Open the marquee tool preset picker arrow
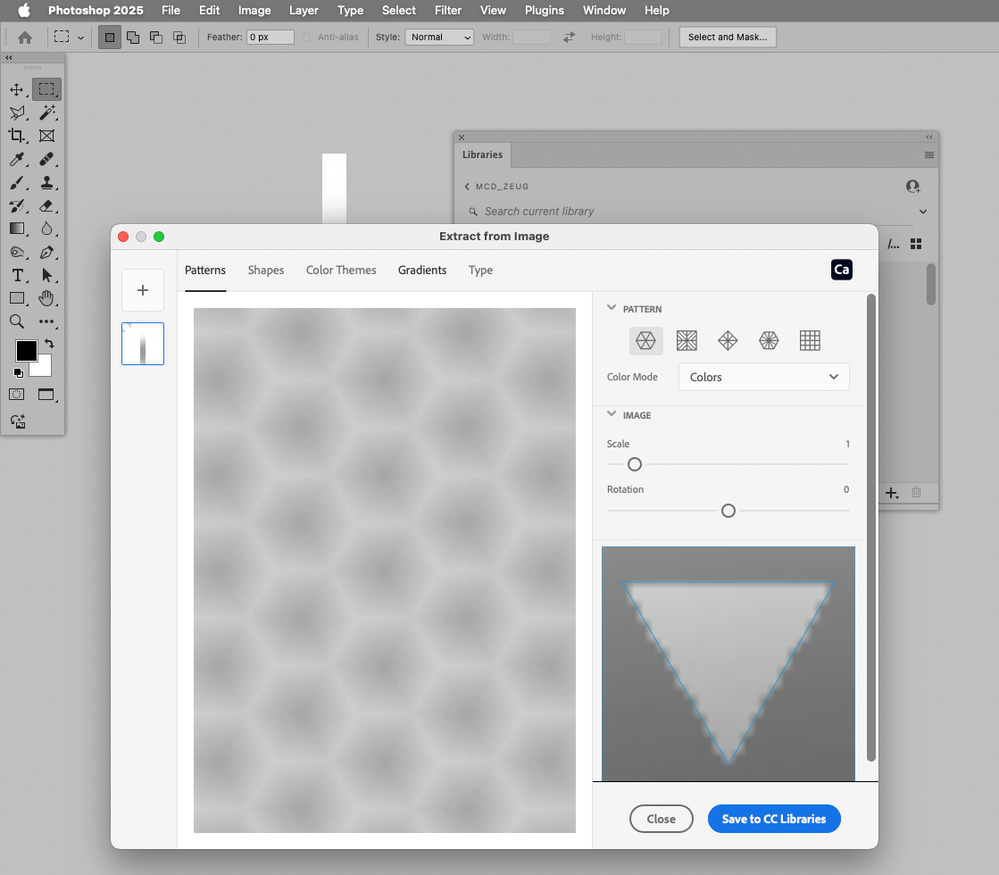The image size is (999, 875). 81,38
